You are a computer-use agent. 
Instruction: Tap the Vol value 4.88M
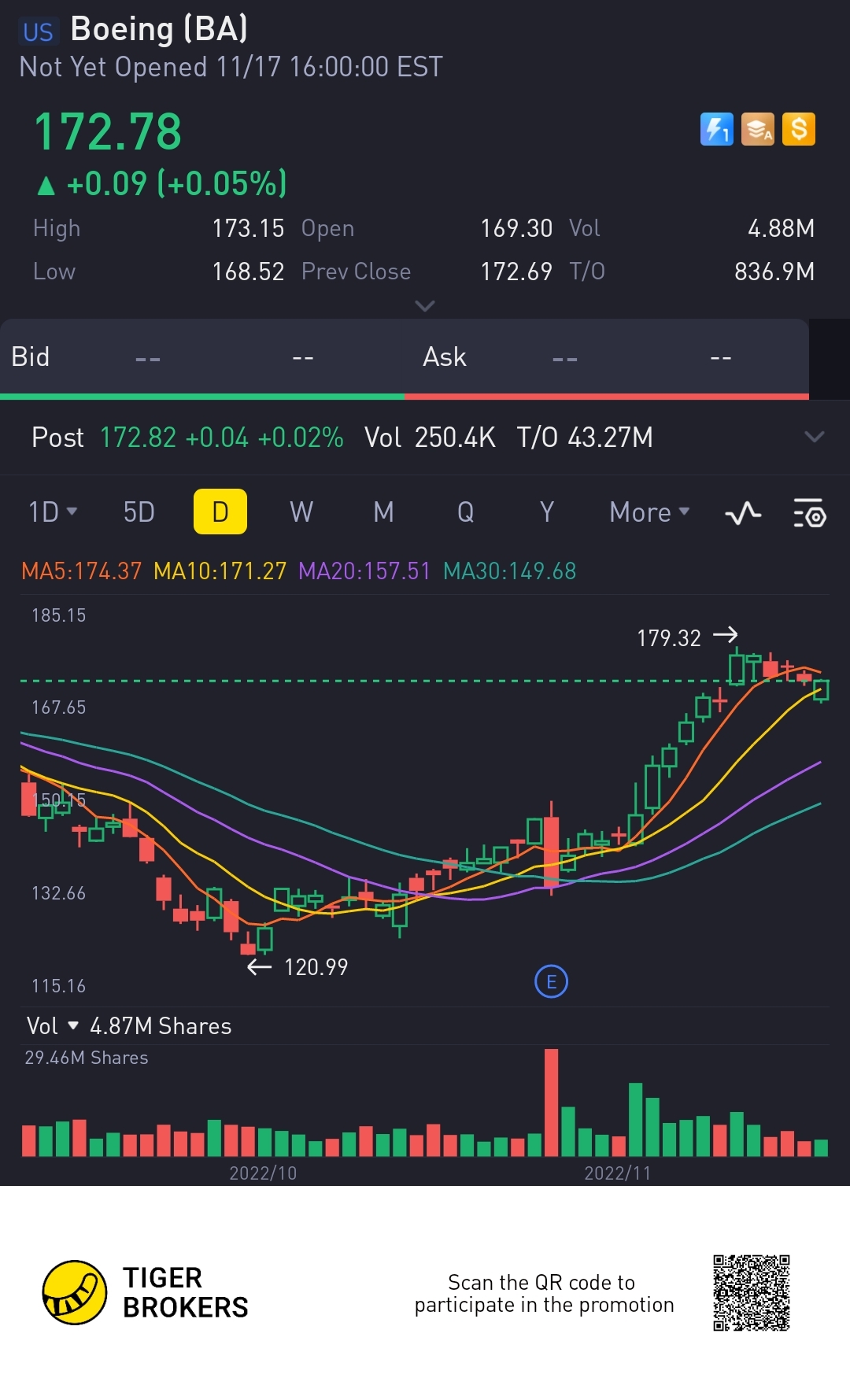(781, 228)
